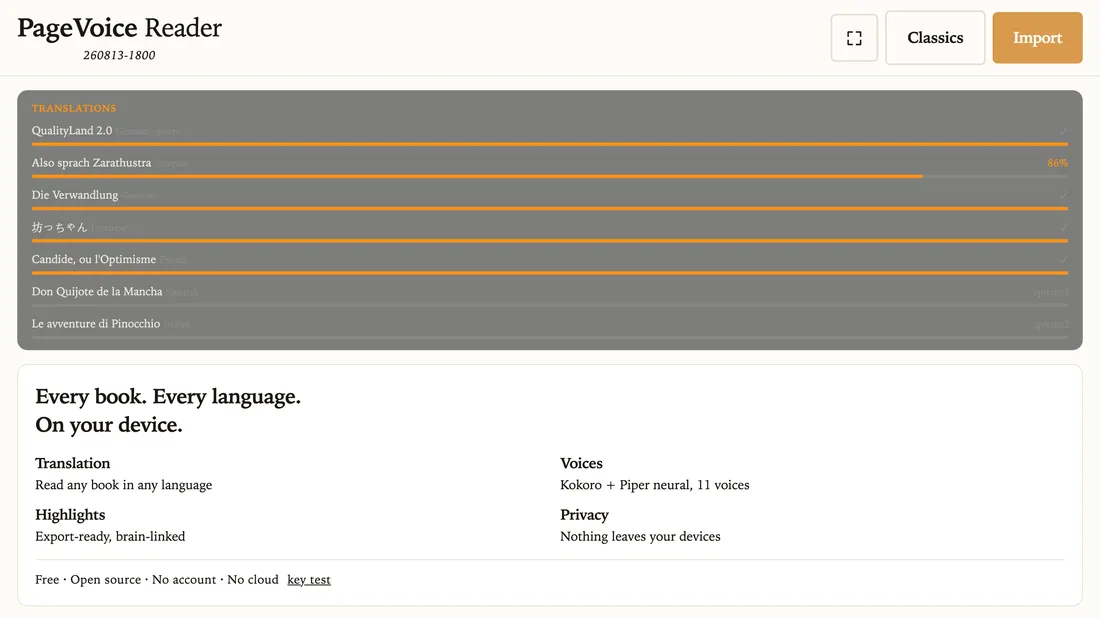Click the Also sprach Zarathustra progress bar
This screenshot has height=618, width=1100.
(549, 176)
